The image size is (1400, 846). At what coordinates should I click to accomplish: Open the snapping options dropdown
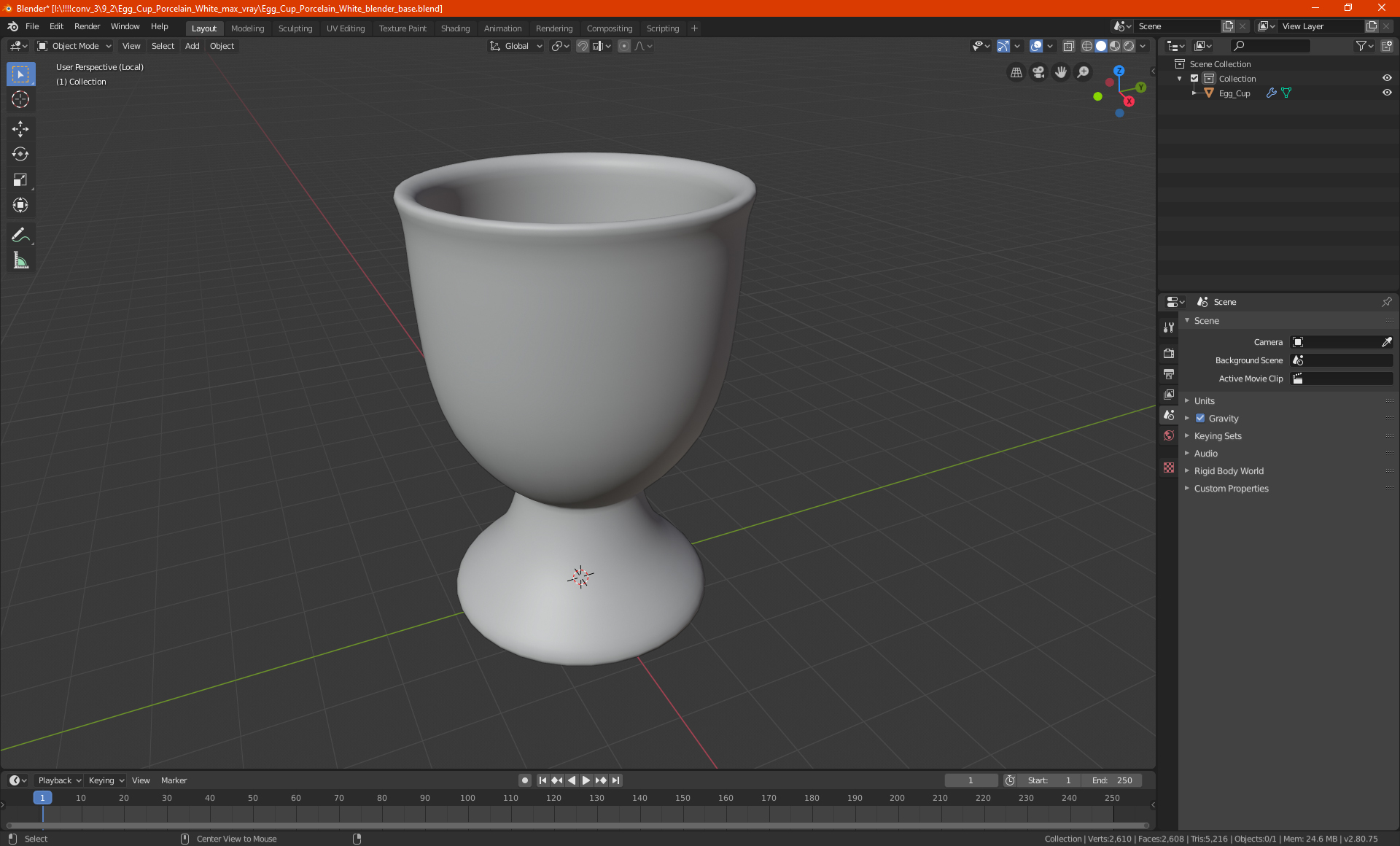coord(602,46)
